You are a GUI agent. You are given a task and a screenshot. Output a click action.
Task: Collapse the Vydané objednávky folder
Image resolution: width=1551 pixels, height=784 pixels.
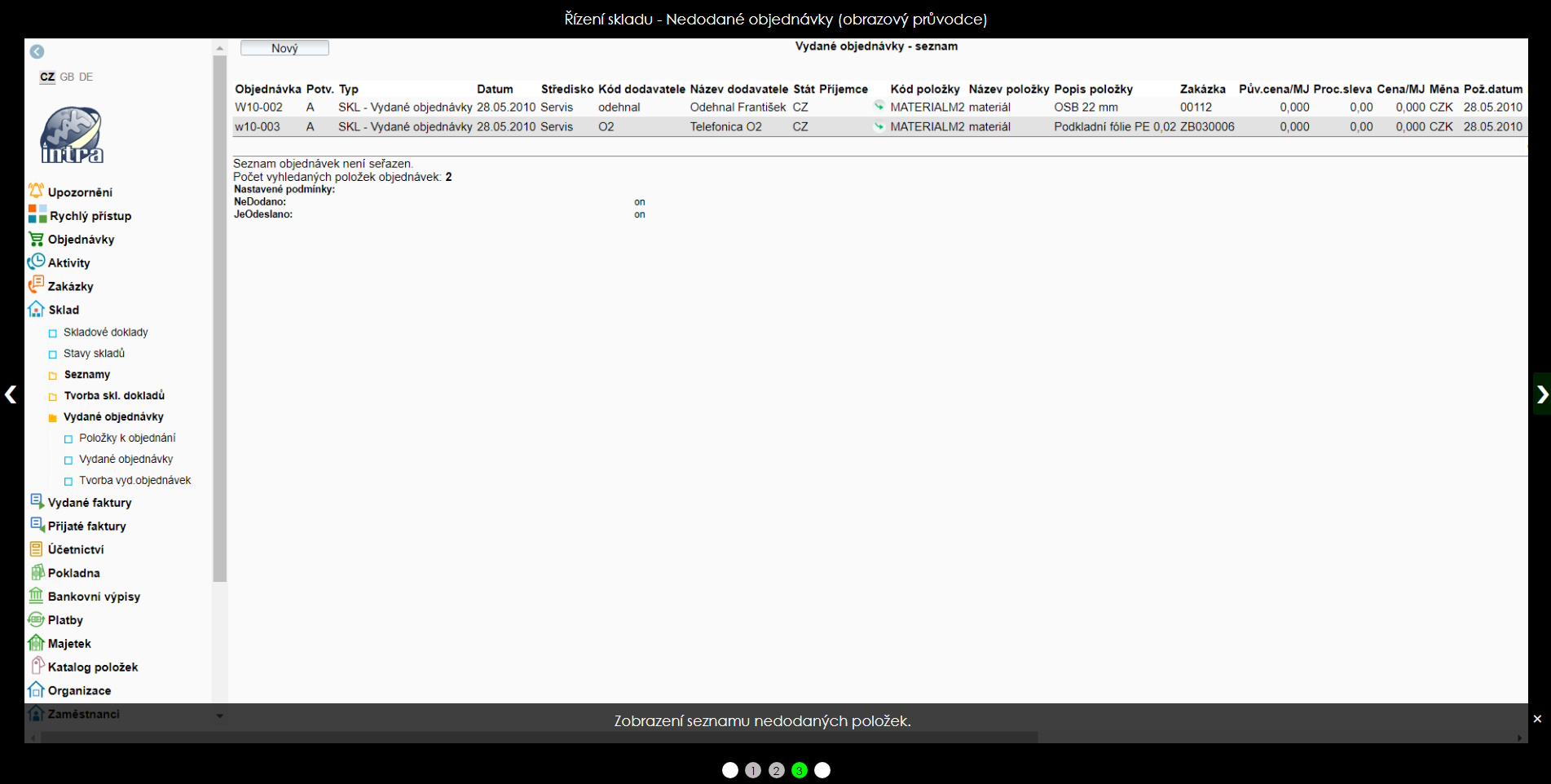(x=53, y=417)
